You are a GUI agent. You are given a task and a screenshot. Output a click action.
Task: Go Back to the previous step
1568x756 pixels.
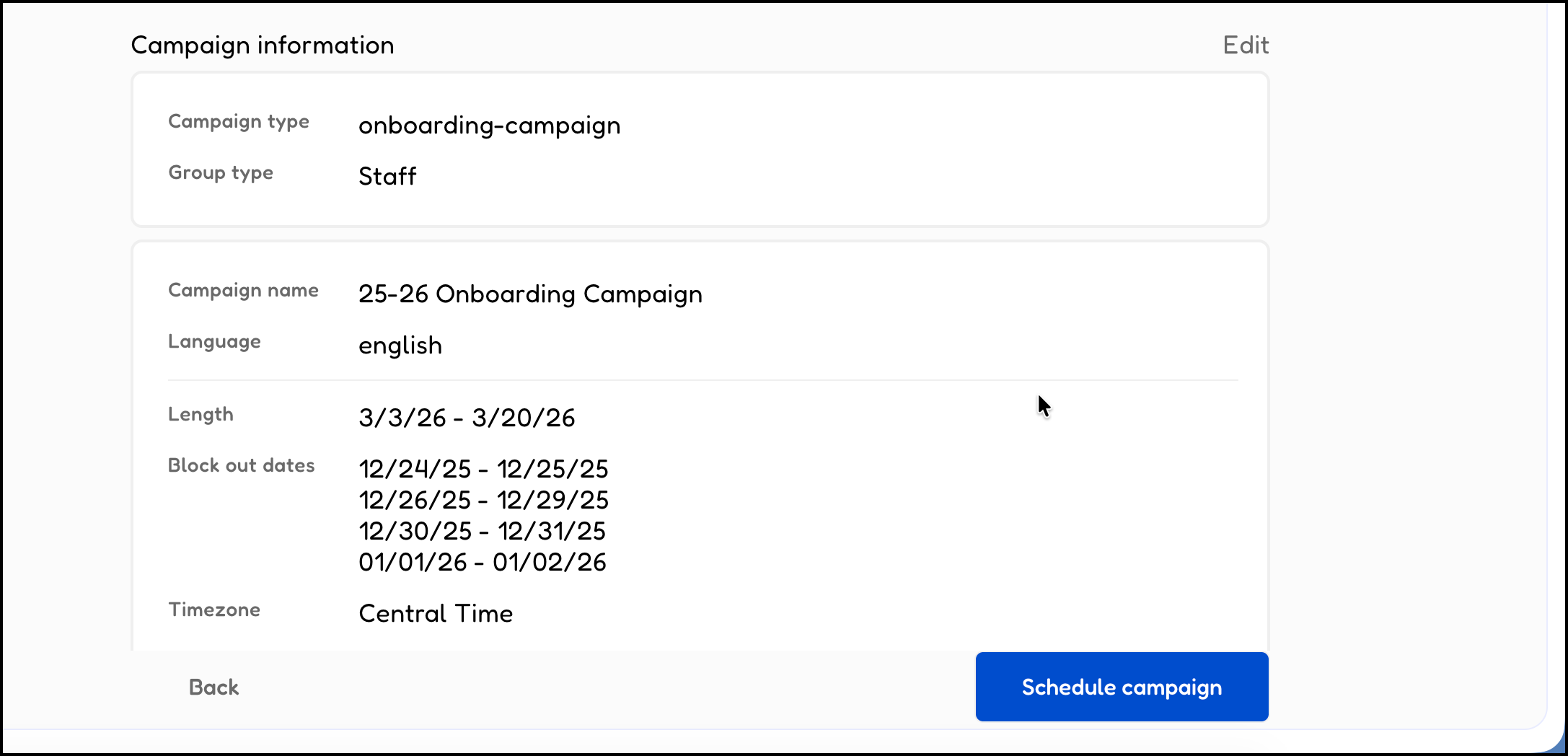click(213, 687)
